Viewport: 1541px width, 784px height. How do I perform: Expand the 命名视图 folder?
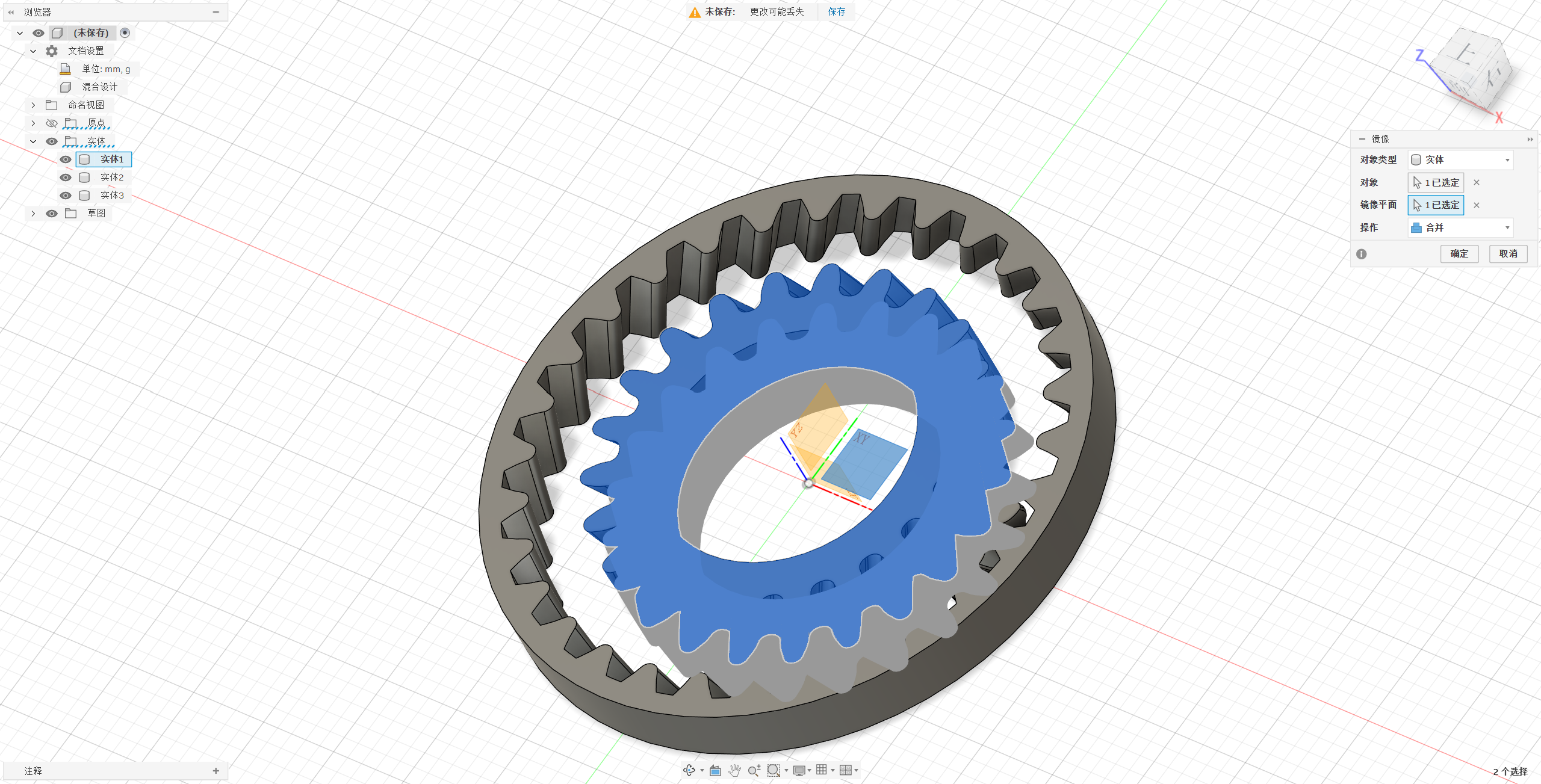point(33,105)
